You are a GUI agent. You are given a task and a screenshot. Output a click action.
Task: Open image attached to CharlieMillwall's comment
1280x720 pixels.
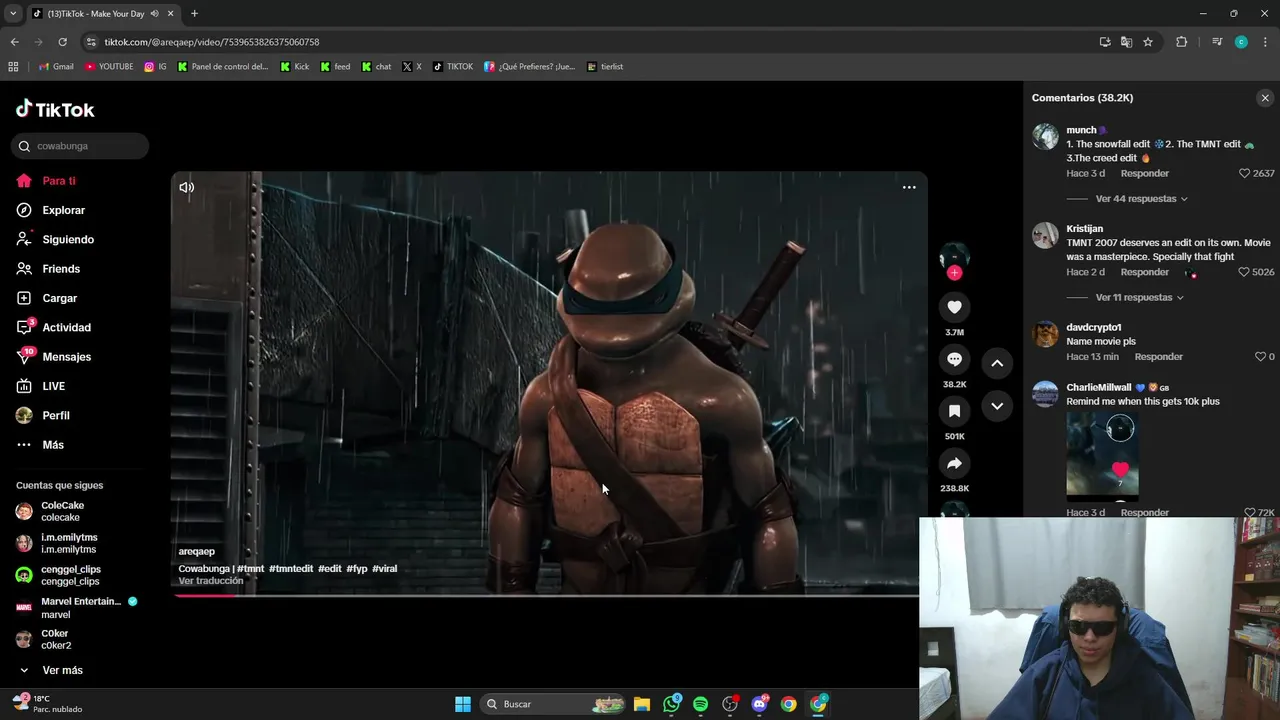coord(1102,456)
